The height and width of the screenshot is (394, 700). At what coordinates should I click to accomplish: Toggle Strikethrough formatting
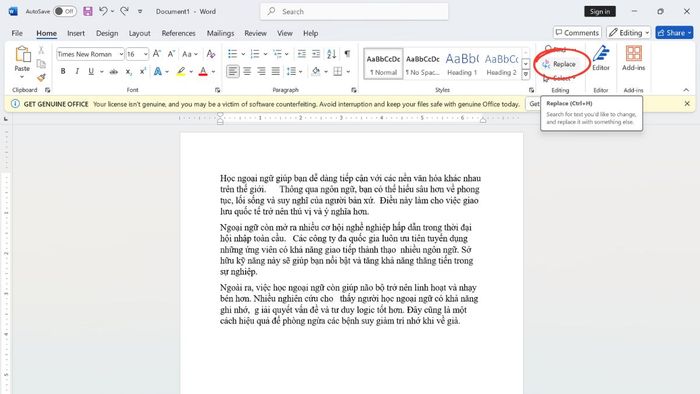pyautogui.click(x=114, y=71)
